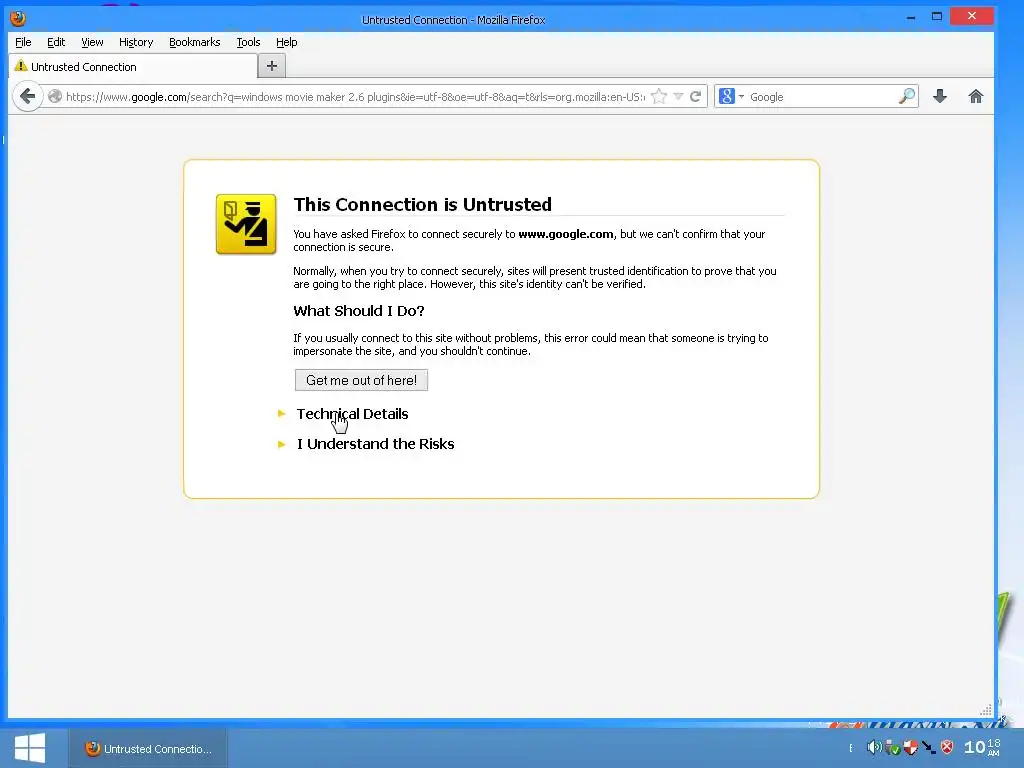Click the taskbar clock showing 10:18
Image resolution: width=1024 pixels, height=768 pixels.
point(982,747)
